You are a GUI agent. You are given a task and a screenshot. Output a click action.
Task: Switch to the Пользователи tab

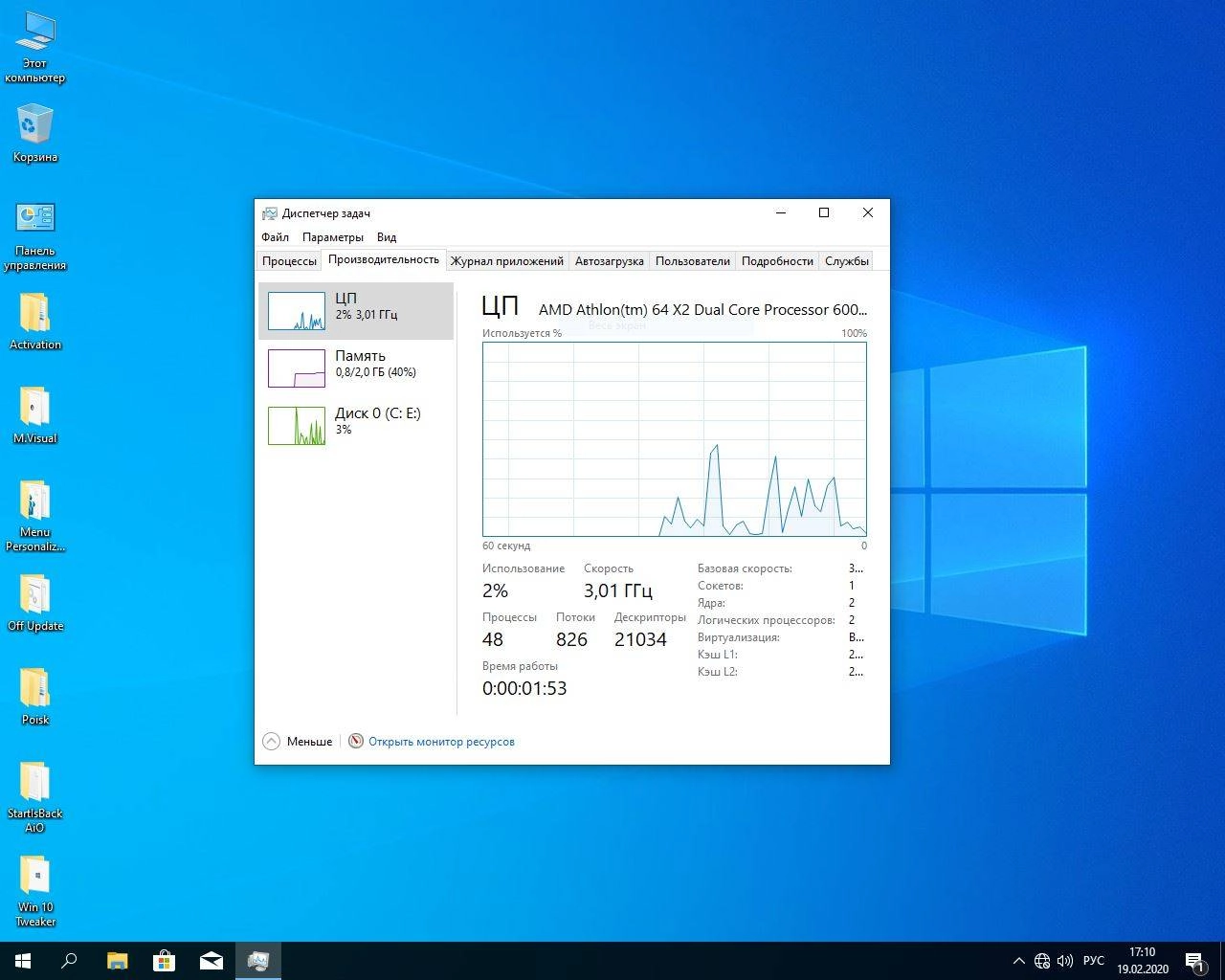[x=692, y=261]
